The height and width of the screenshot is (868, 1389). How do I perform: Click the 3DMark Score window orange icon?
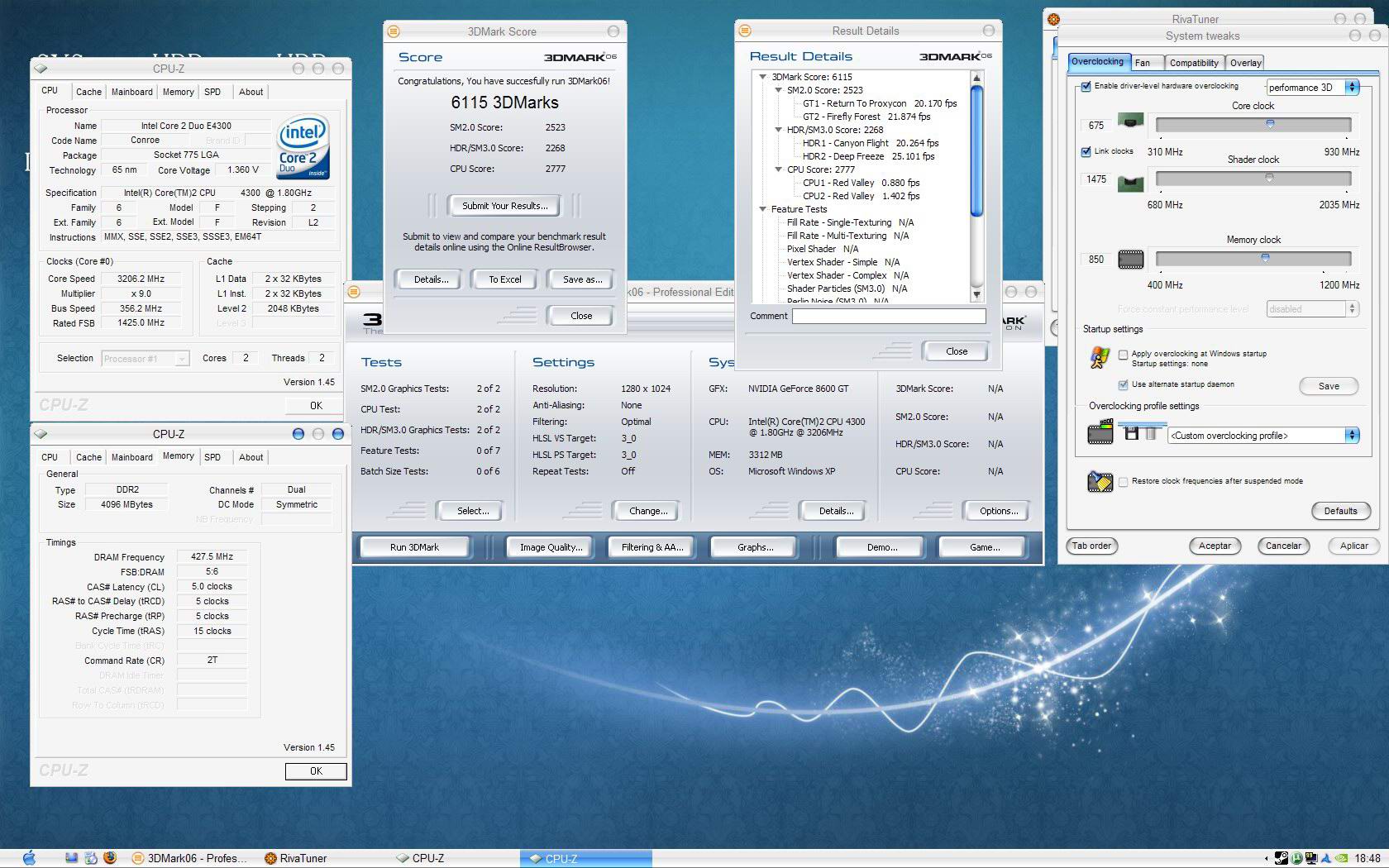[394, 31]
